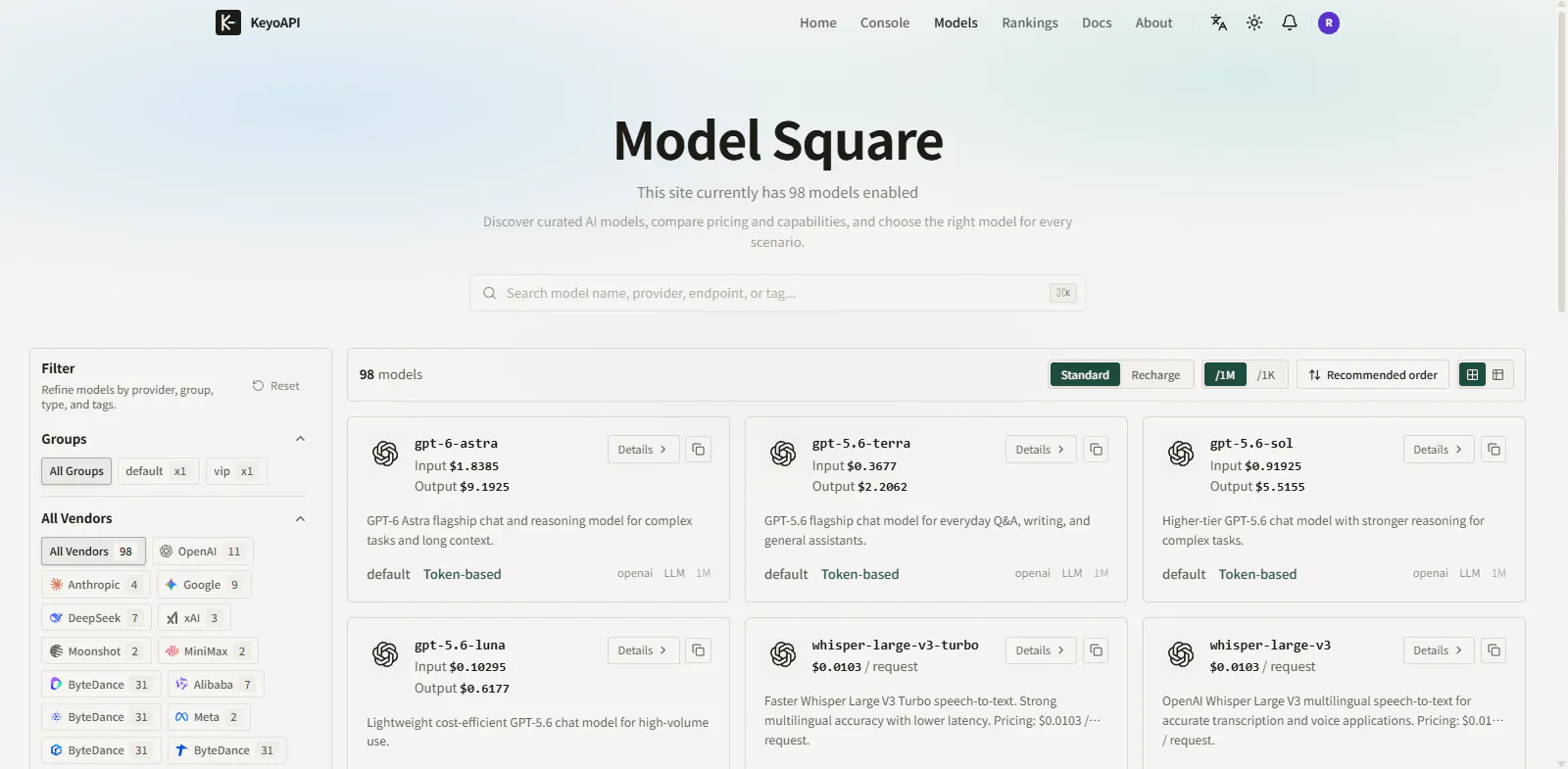Click the whisper-large-v3-turbo model title

[895, 646]
